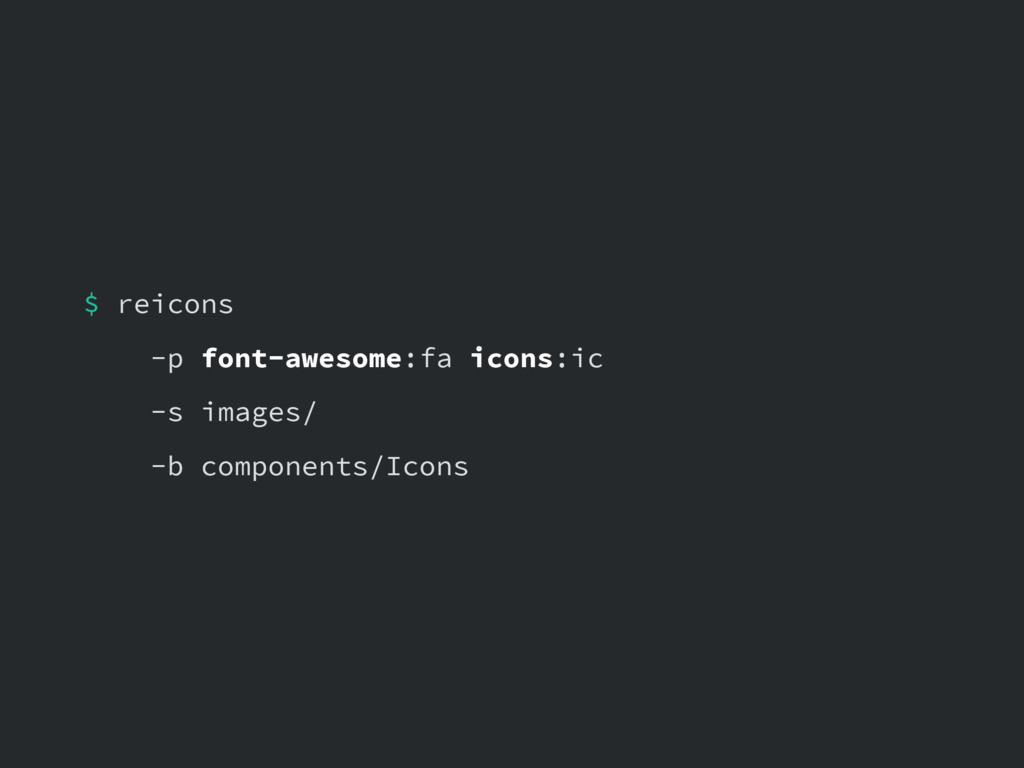
Task: Click the -s flag
Action: click(167, 413)
